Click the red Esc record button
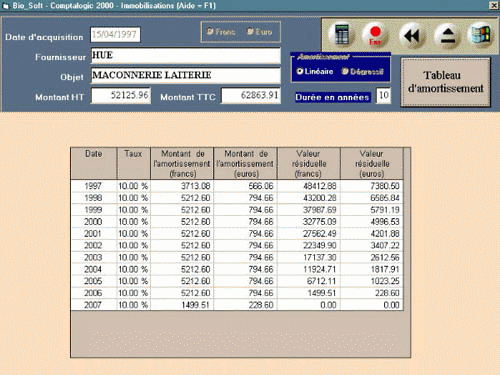 tap(375, 35)
